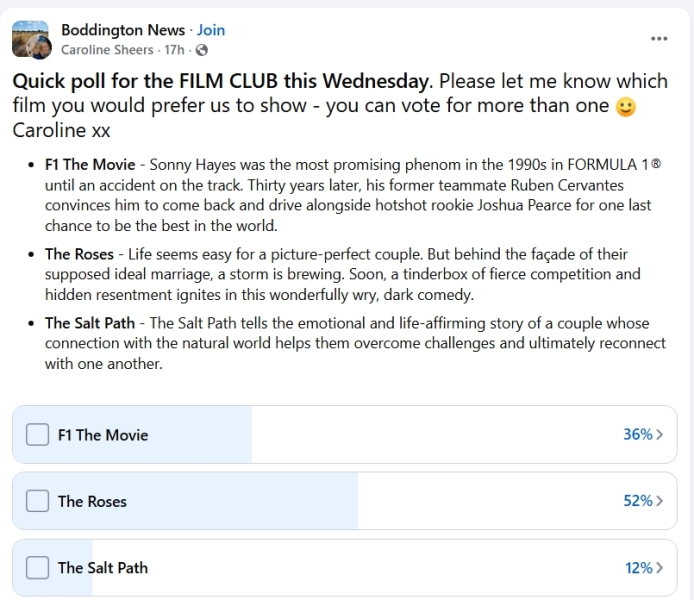Open the three-dot post options menu
This screenshot has height=600, width=694.
(658, 38)
